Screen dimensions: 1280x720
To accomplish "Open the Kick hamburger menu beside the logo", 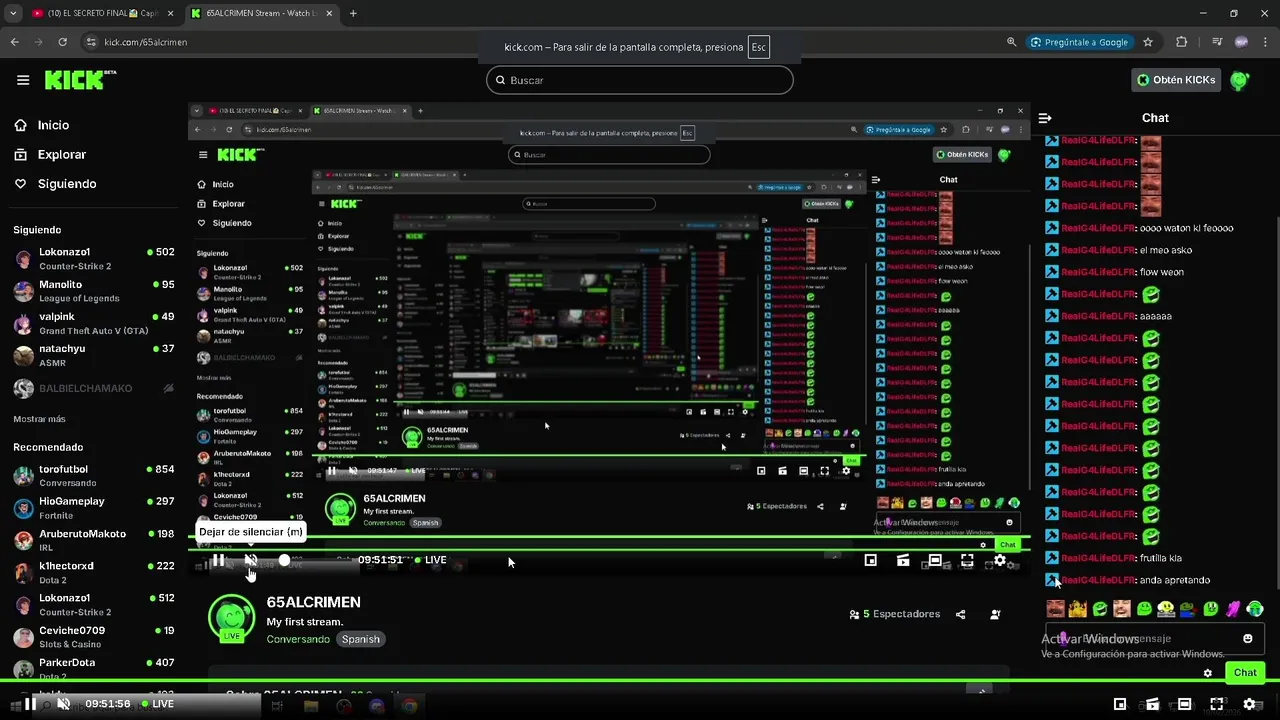I will pyautogui.click(x=23, y=80).
